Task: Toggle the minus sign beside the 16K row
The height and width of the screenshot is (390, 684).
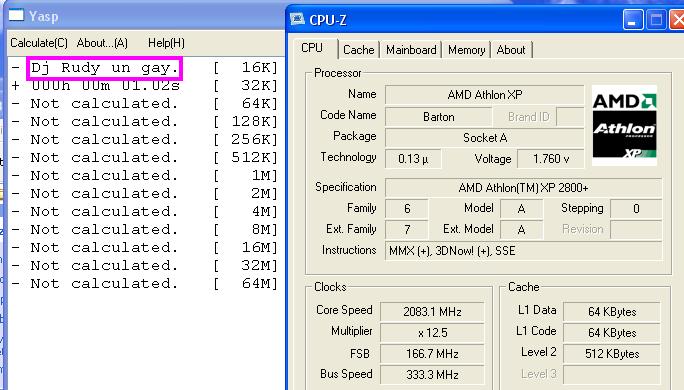Action: coord(16,68)
